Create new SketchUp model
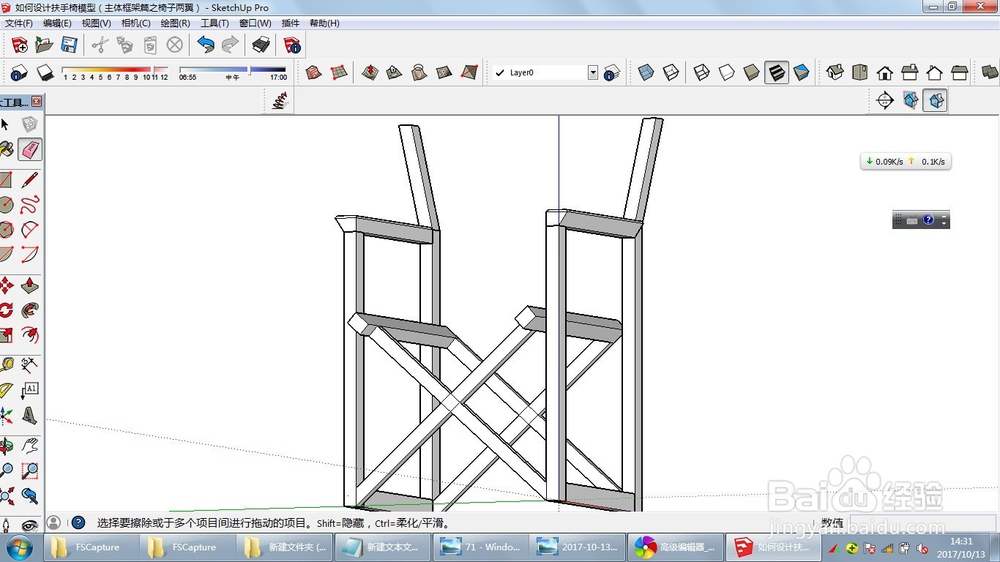This screenshot has width=1000, height=562. 19,45
